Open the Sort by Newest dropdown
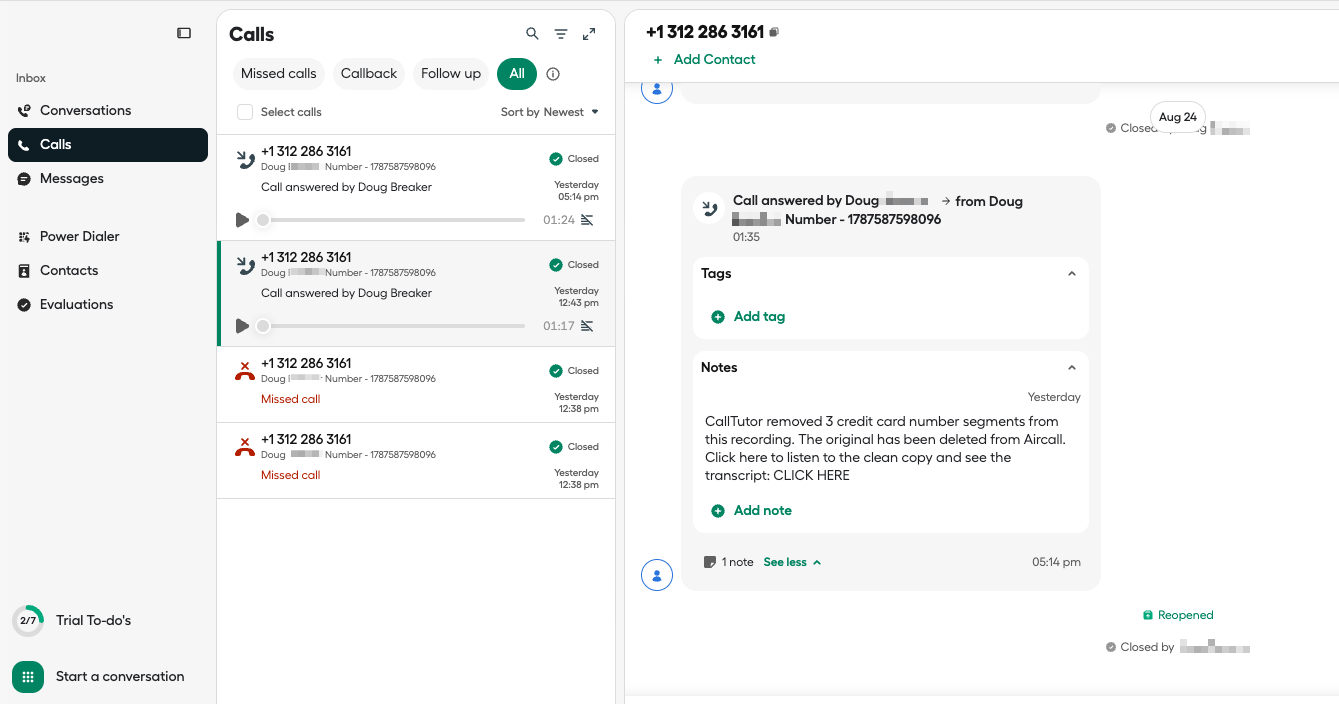The image size is (1339, 704). [550, 112]
